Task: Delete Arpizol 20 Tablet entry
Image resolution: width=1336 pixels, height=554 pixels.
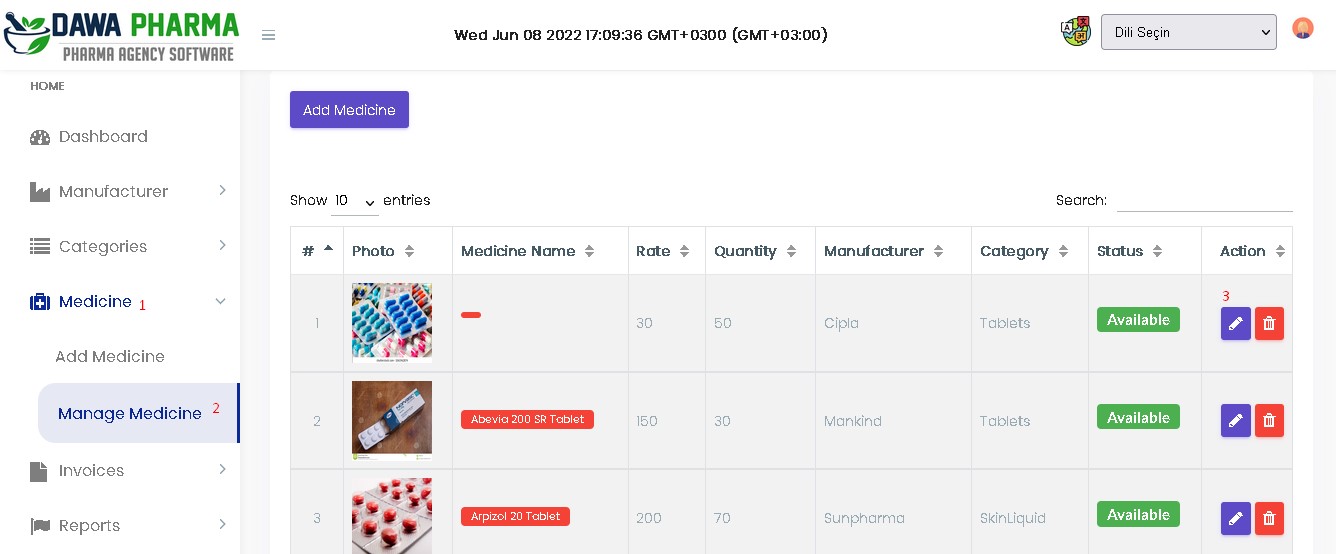Action: click(1269, 518)
